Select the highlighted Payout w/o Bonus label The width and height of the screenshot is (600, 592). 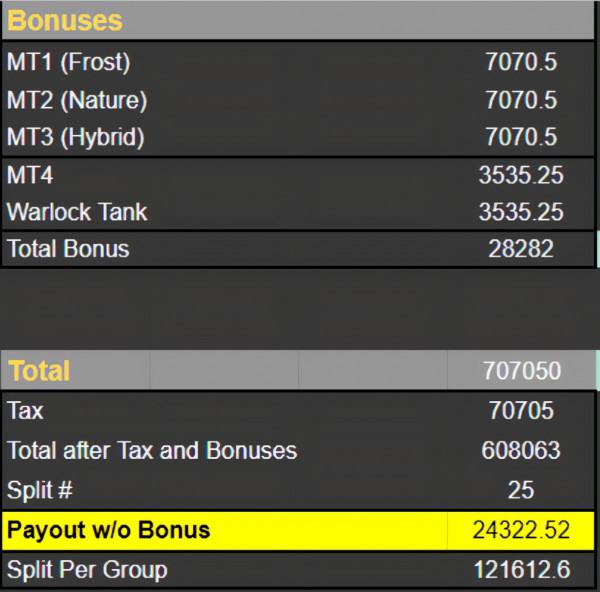(109, 530)
